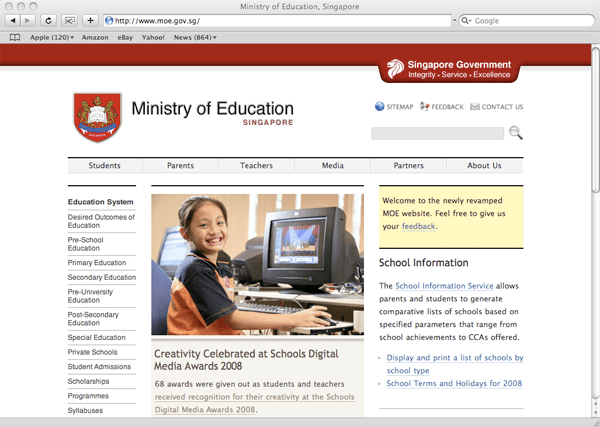Open the News (864) bookmarks dropdown
The image size is (600, 427).
(195, 37)
